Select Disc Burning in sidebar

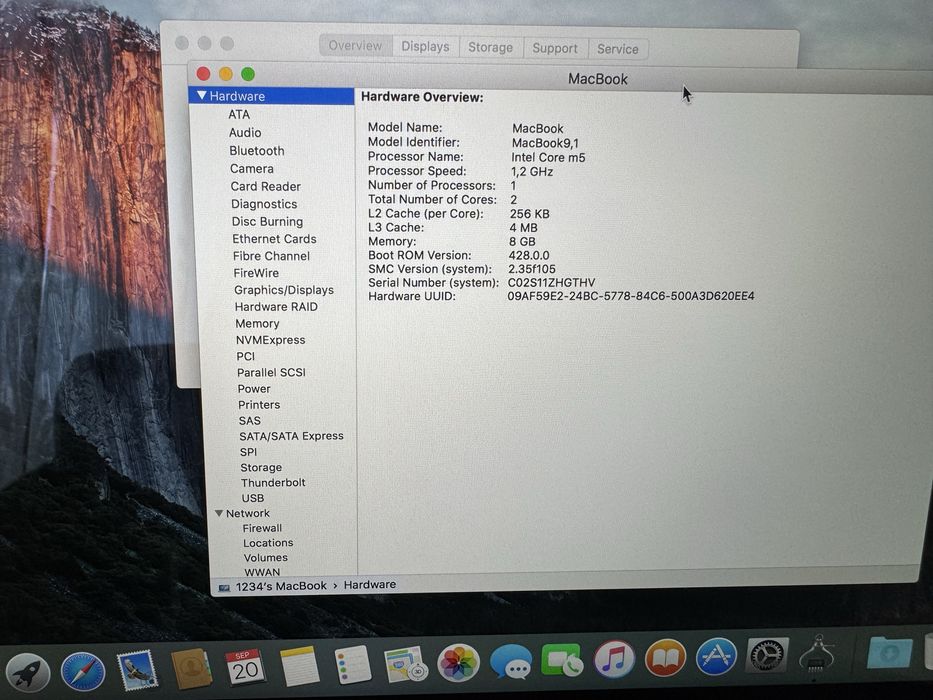tap(267, 221)
